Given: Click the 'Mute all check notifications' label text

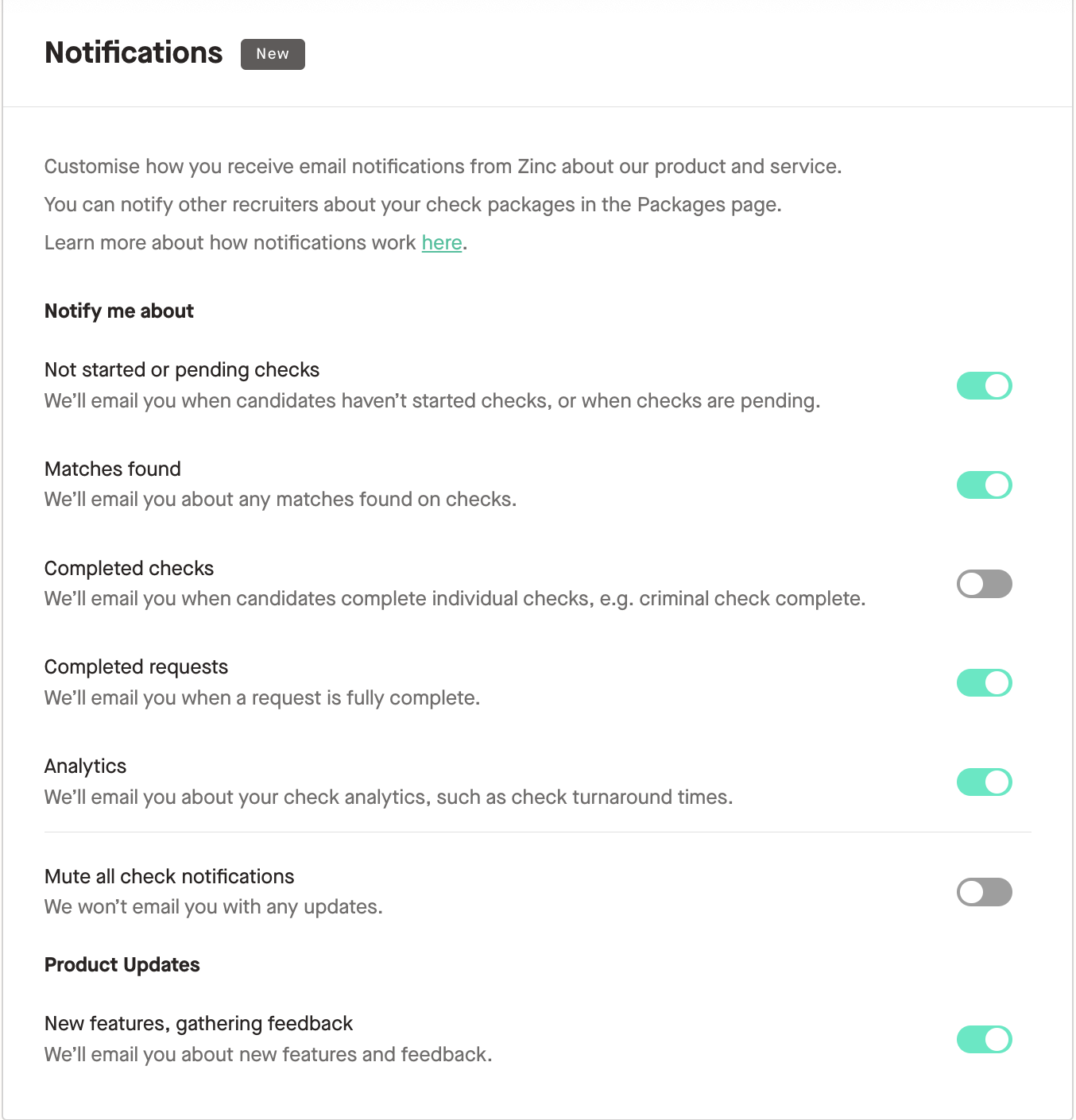Looking at the screenshot, I should (x=169, y=877).
